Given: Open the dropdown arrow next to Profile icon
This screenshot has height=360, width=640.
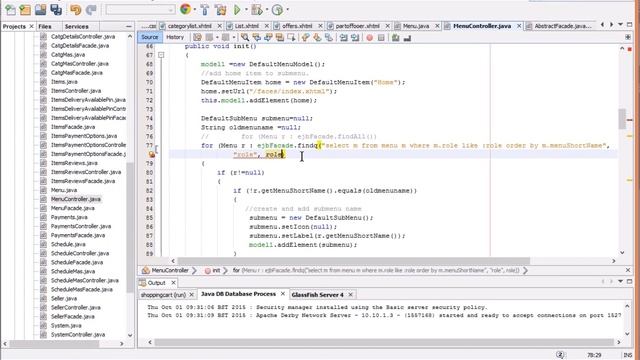Looking at the screenshot, I should (x=287, y=9).
